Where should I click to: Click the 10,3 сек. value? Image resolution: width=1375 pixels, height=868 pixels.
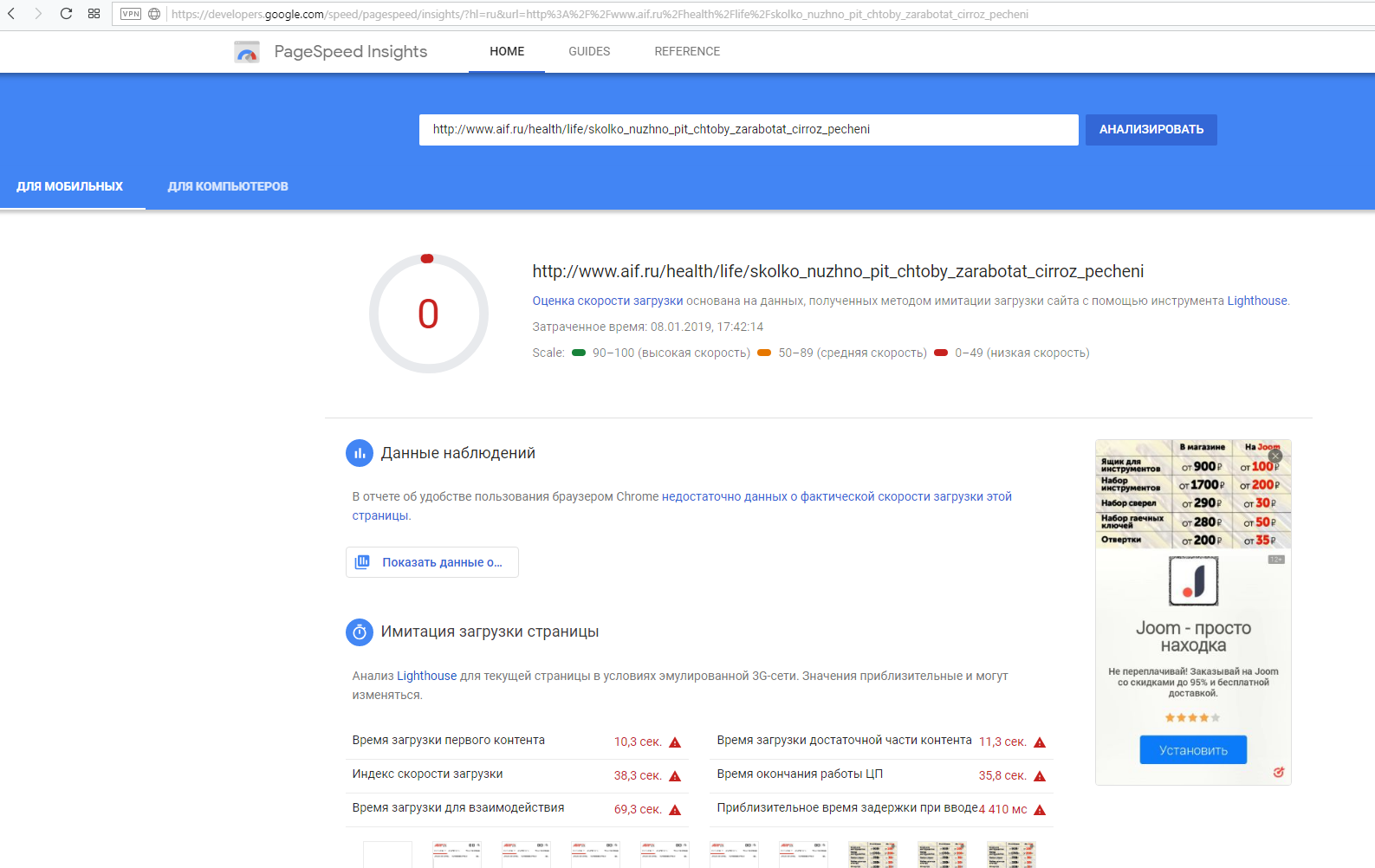pos(638,742)
